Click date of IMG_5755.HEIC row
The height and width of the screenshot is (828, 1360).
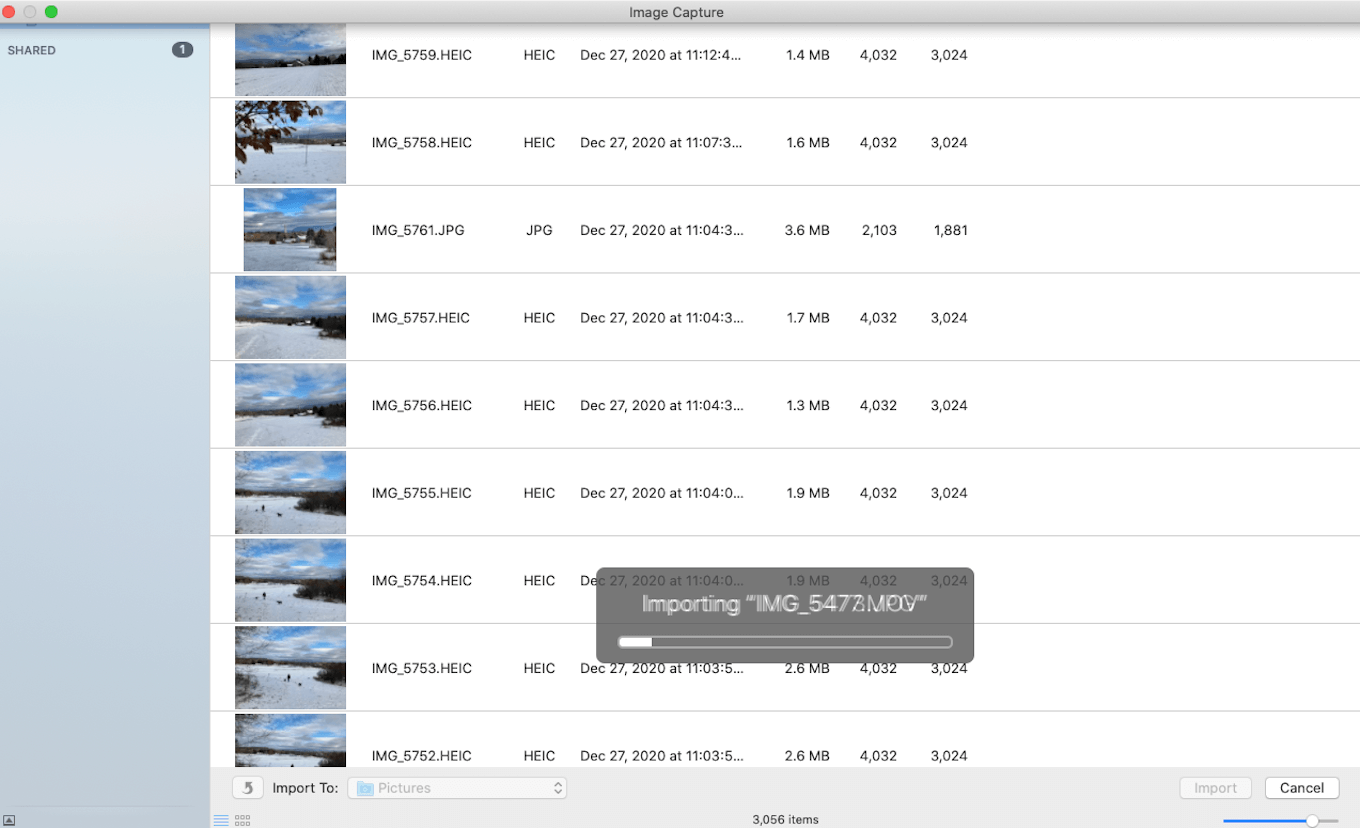(x=661, y=493)
